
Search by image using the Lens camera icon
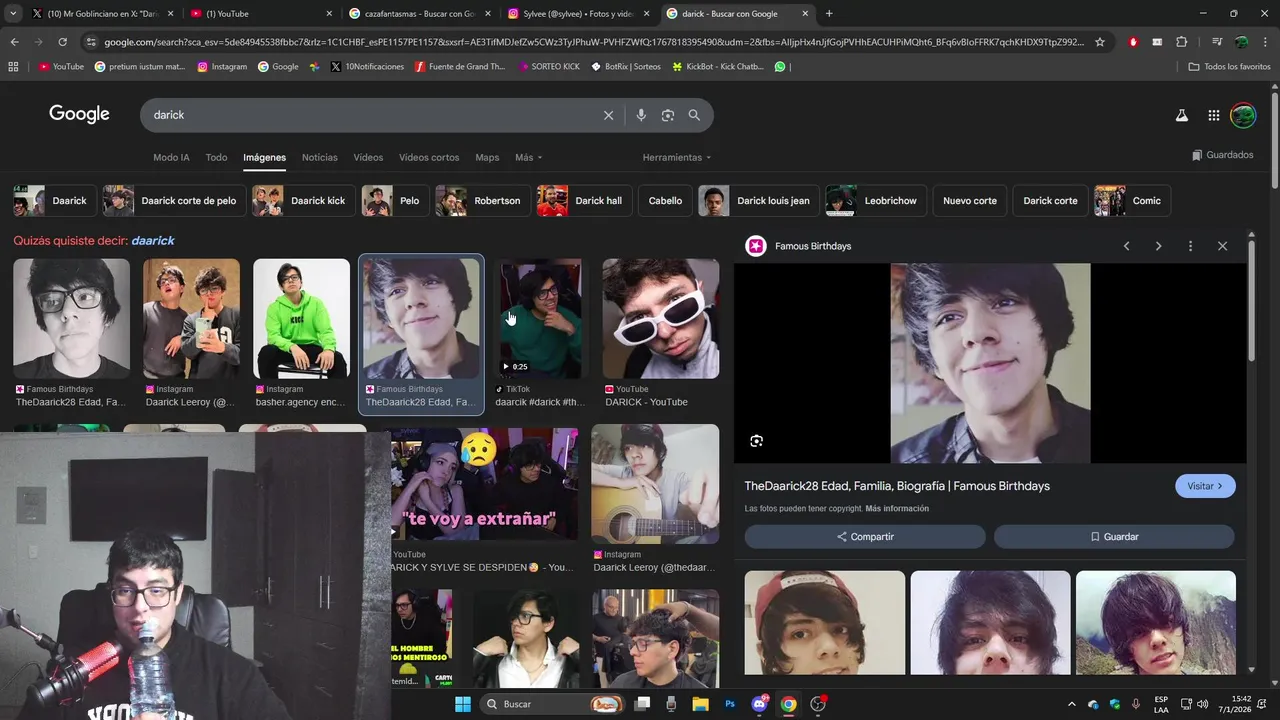(668, 115)
